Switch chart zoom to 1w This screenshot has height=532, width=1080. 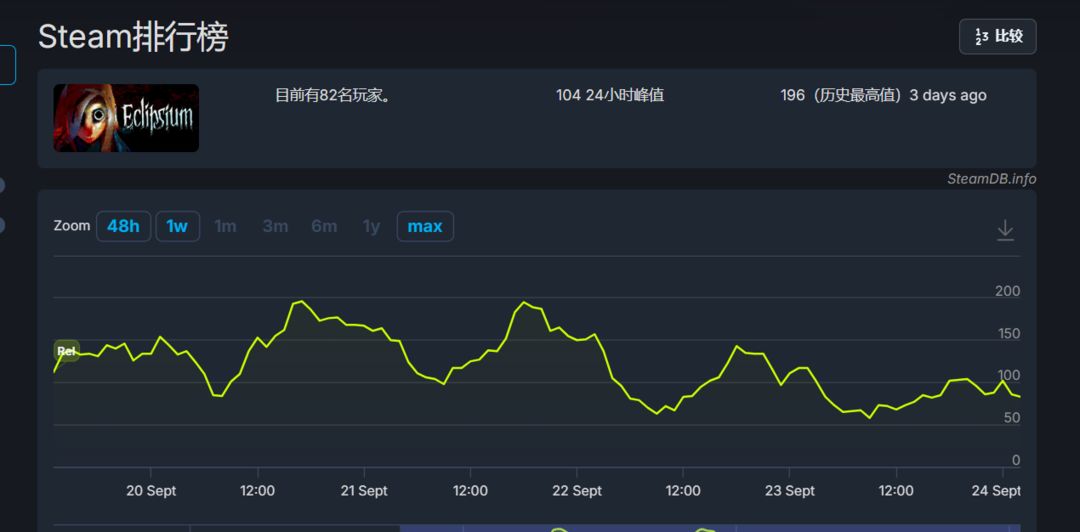(x=177, y=226)
